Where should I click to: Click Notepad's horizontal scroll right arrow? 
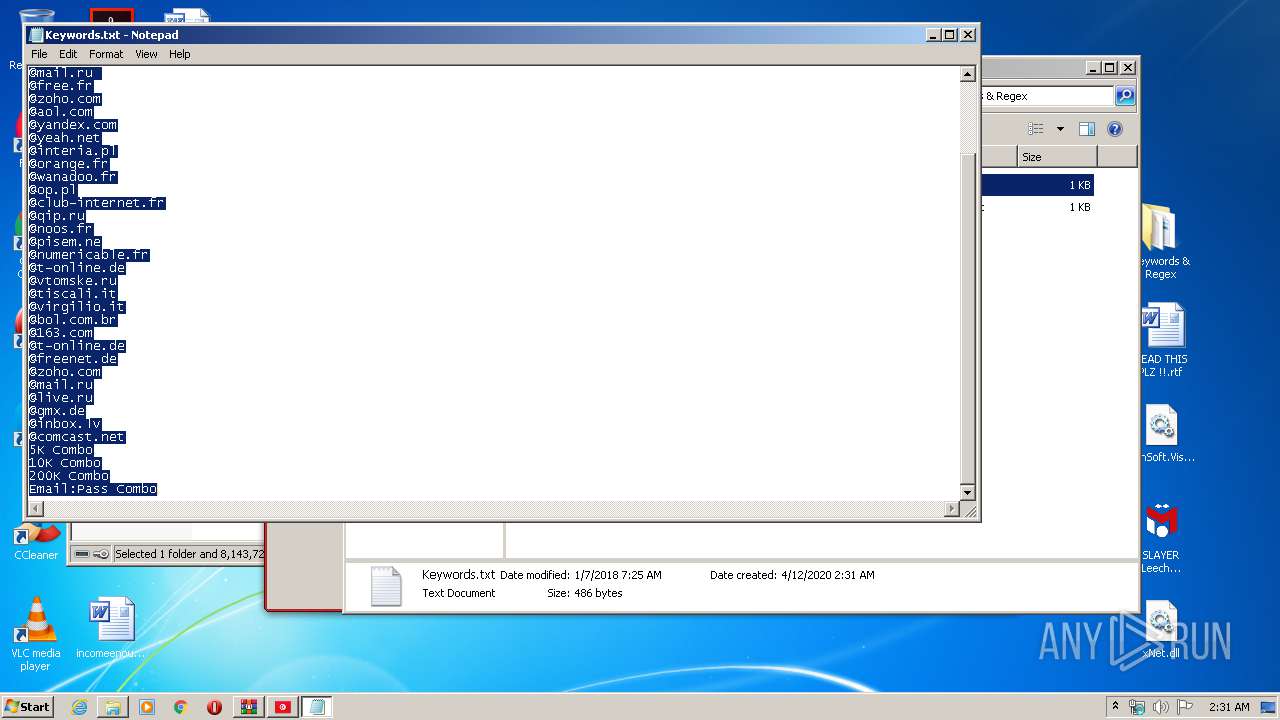[x=951, y=509]
